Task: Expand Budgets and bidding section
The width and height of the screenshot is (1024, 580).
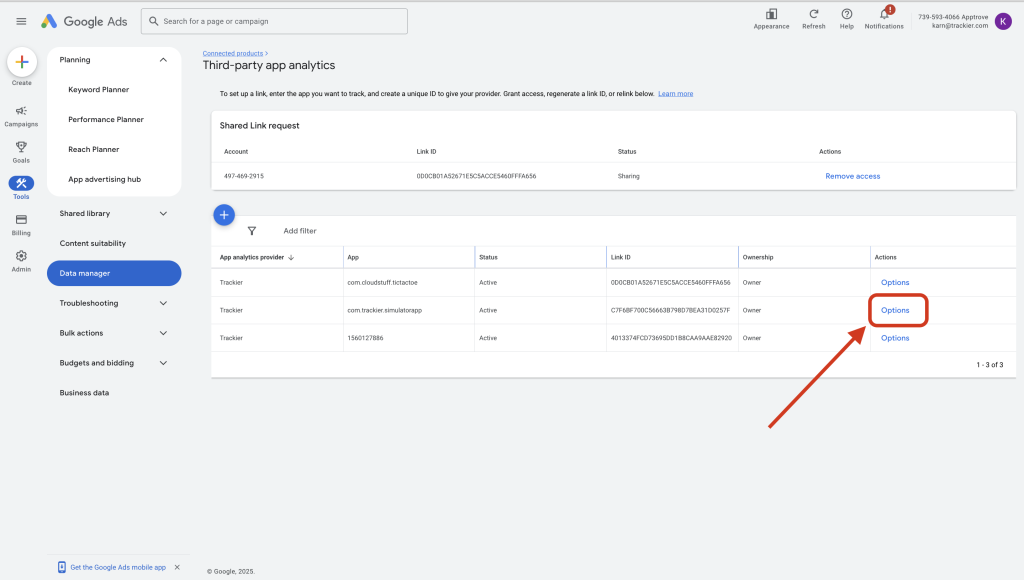Action: 163,363
